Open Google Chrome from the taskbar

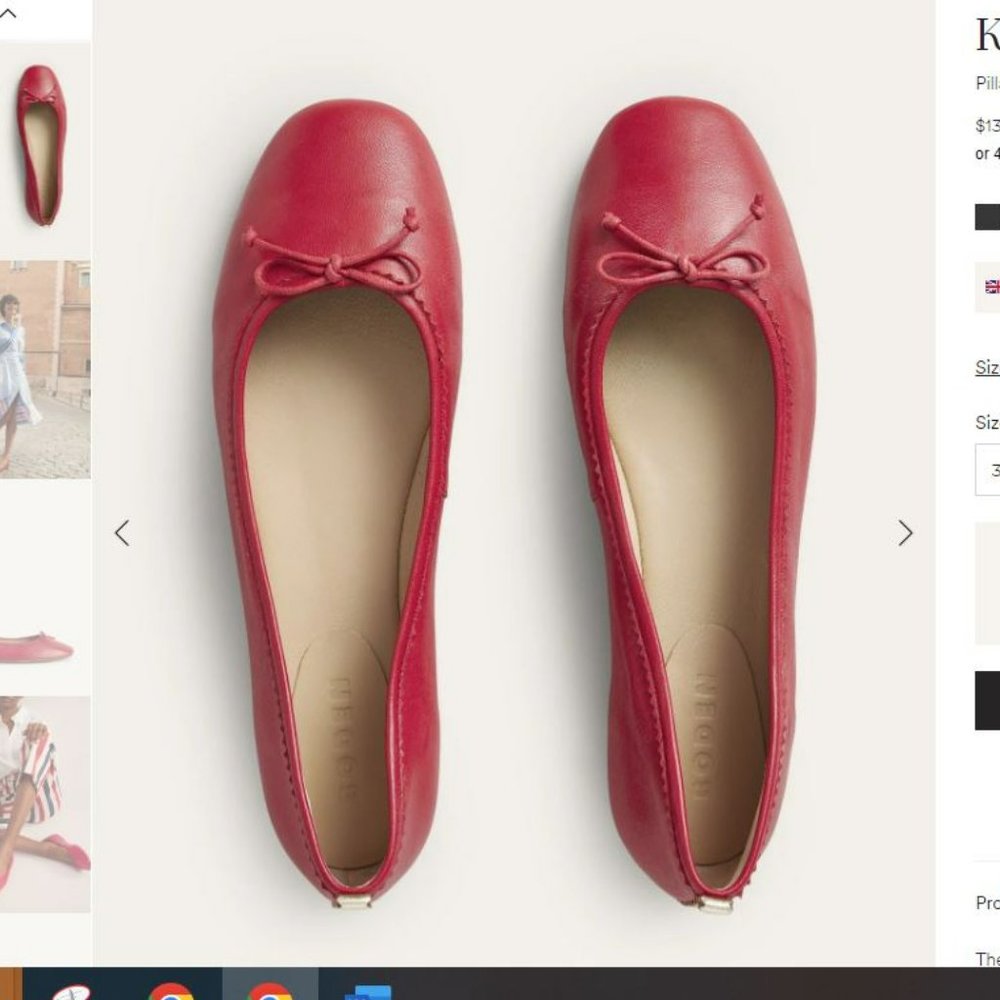click(172, 994)
